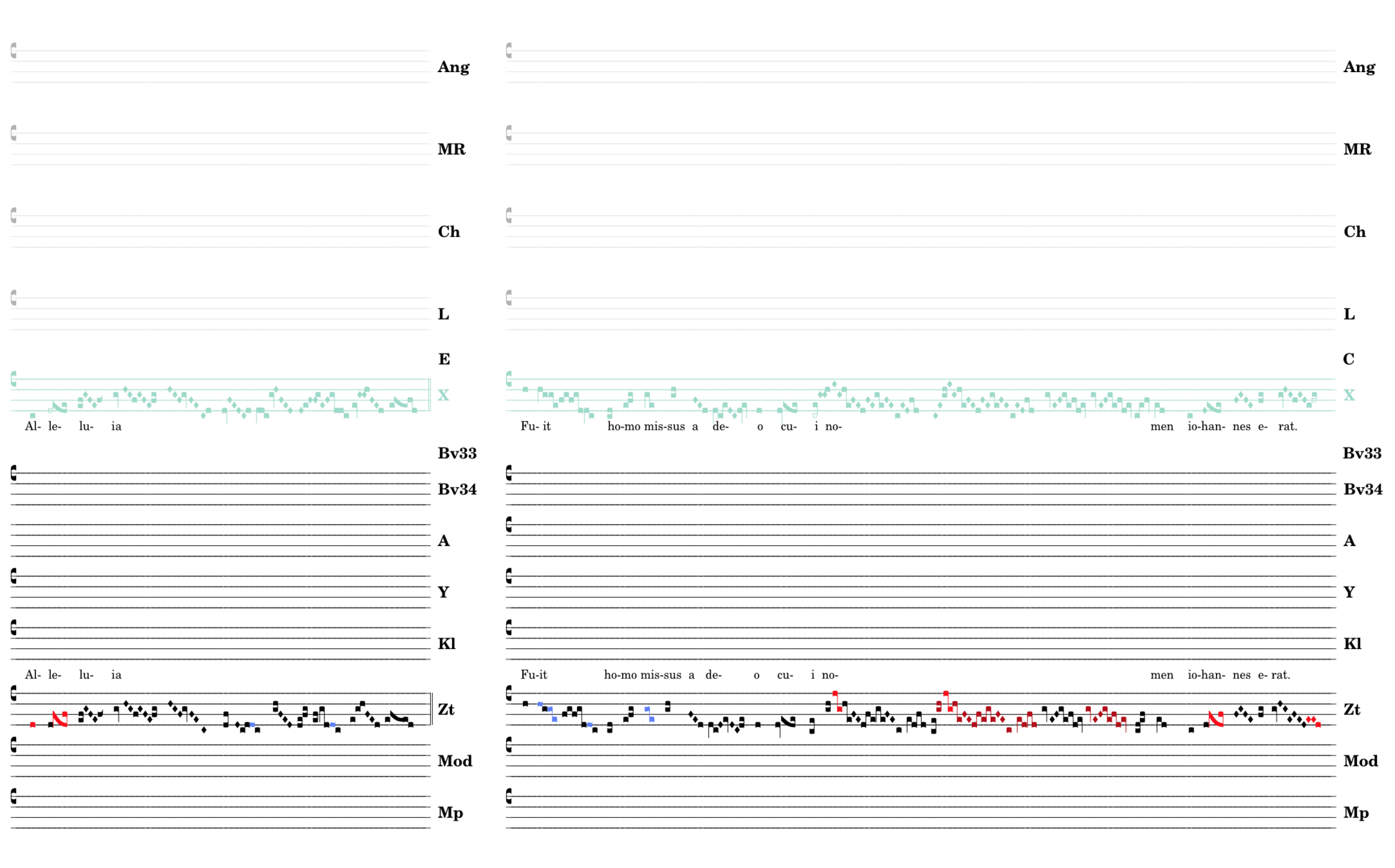Image resolution: width=1395 pixels, height=868 pixels.
Task: Select the C source label on the right
Action: 1348,359
